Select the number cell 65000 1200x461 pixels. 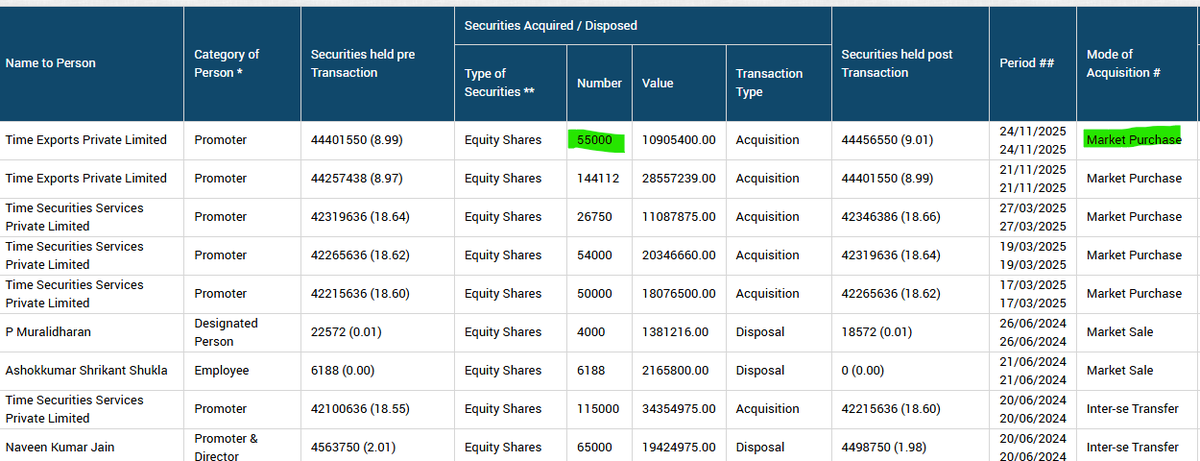(x=594, y=447)
